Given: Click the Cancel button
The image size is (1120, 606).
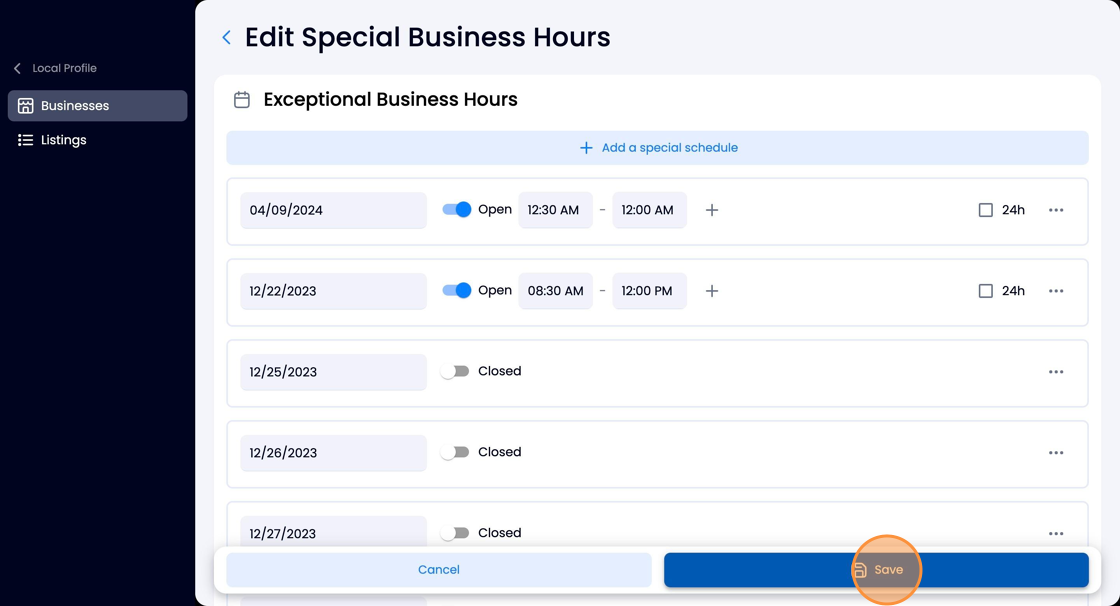Looking at the screenshot, I should click(439, 570).
